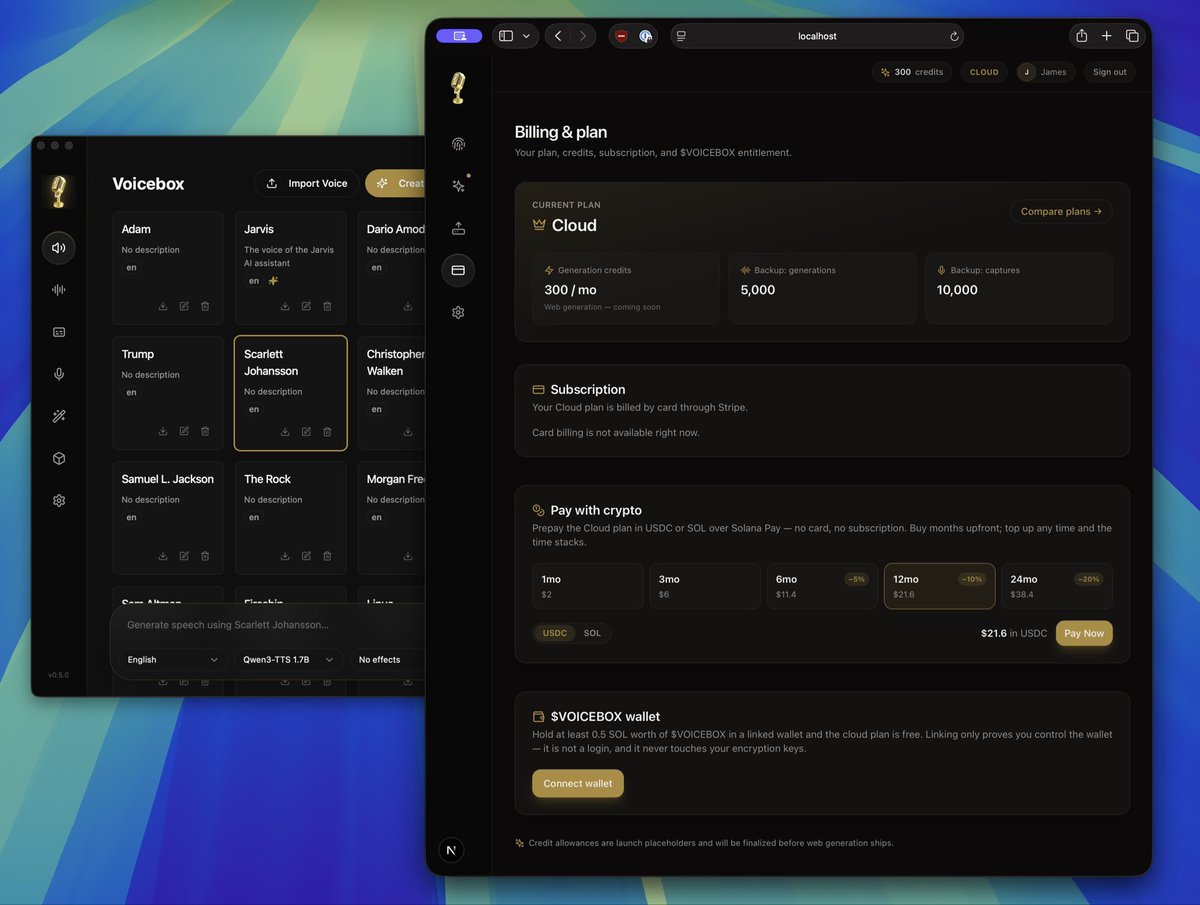The height and width of the screenshot is (905, 1200).
Task: Select the 3mo prepay option
Action: coord(705,586)
